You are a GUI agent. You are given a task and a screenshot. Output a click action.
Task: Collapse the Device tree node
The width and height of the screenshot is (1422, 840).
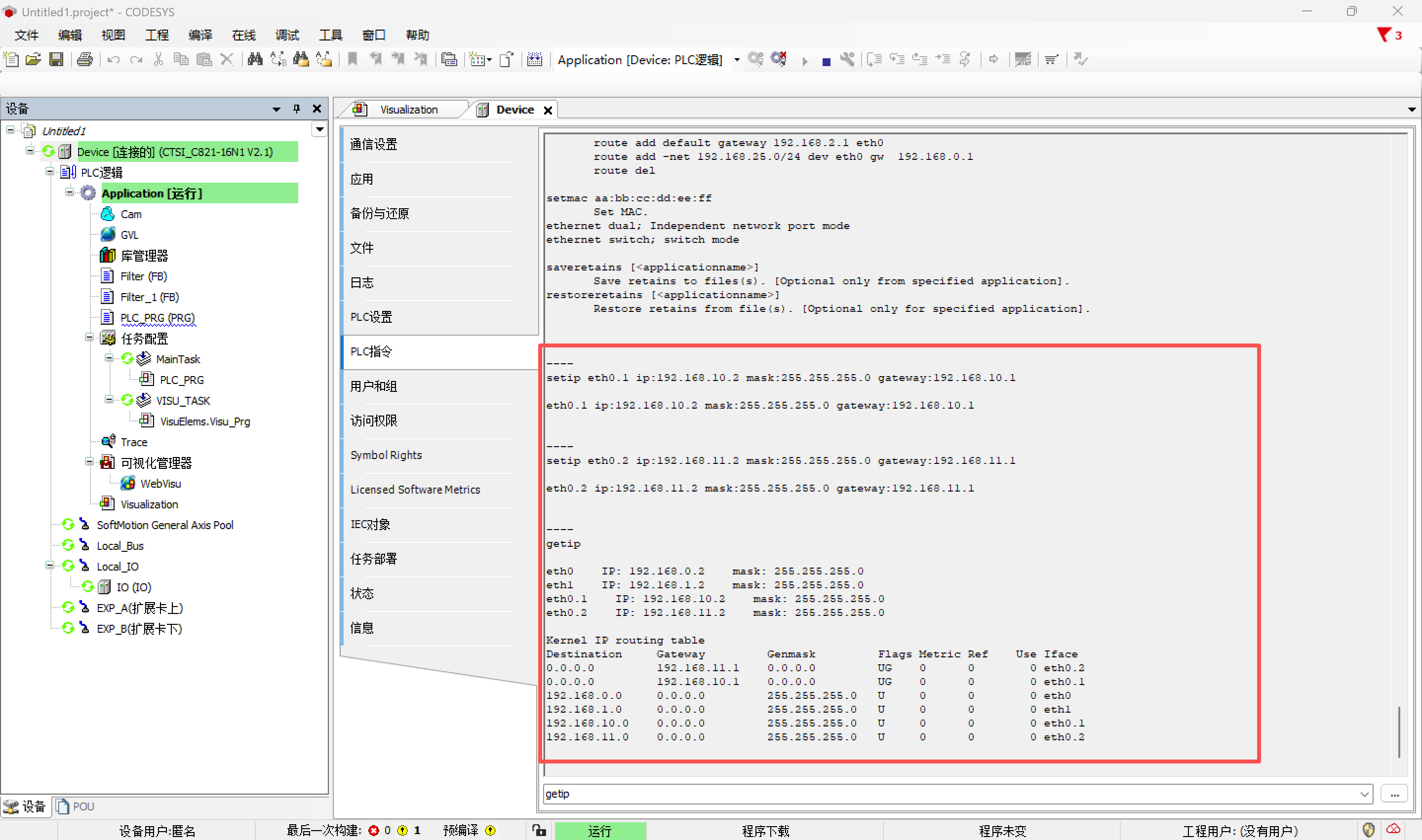tap(30, 151)
